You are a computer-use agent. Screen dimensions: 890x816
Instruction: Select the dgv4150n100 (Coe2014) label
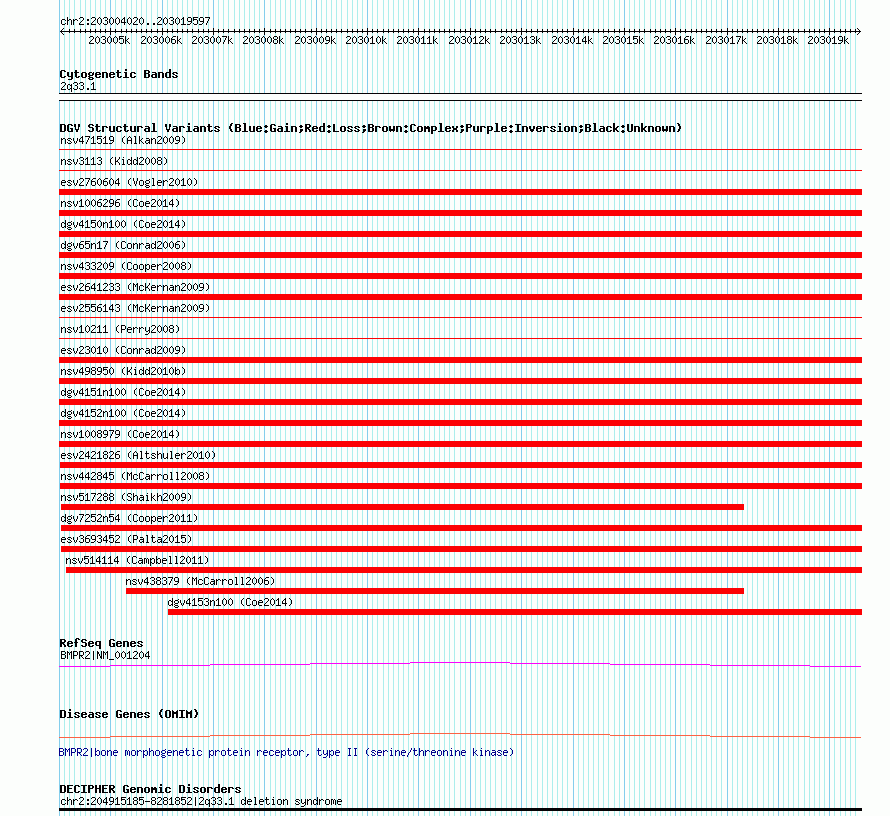coord(123,224)
